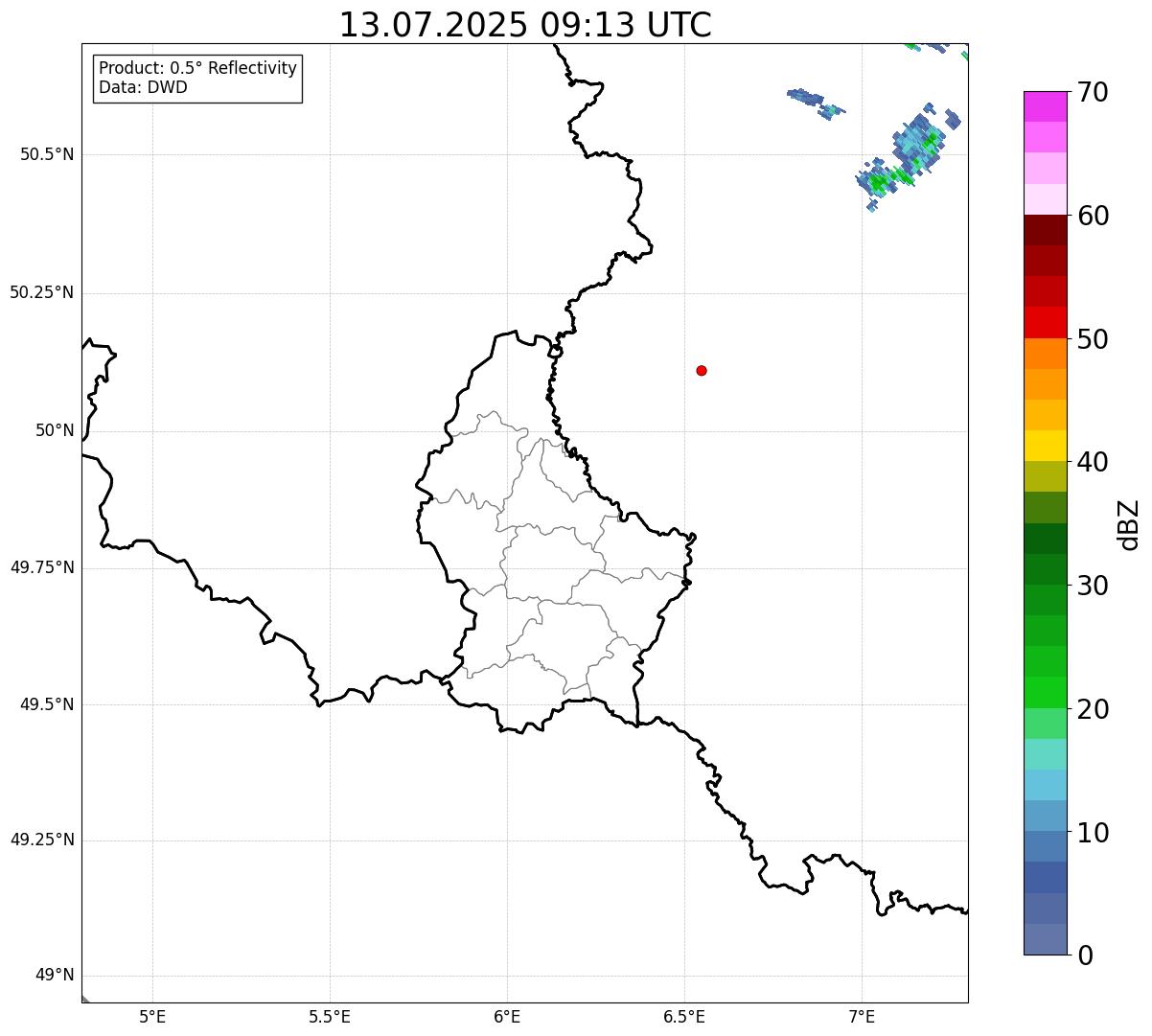Click the plot title 13.07.2025 09:13 UTC
This screenshot has height=1036, width=1152.
click(x=525, y=25)
